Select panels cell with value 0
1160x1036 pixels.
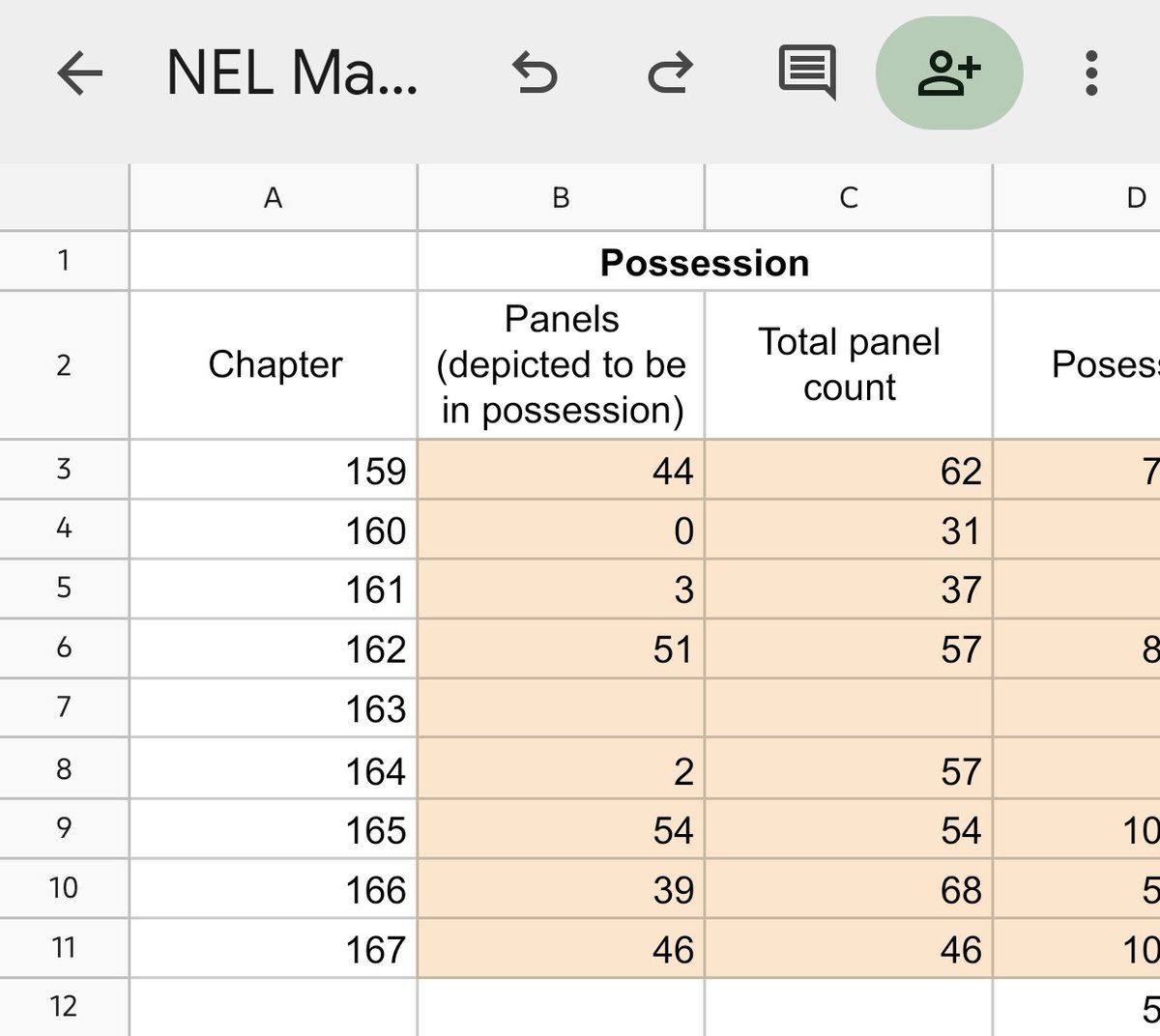[561, 530]
